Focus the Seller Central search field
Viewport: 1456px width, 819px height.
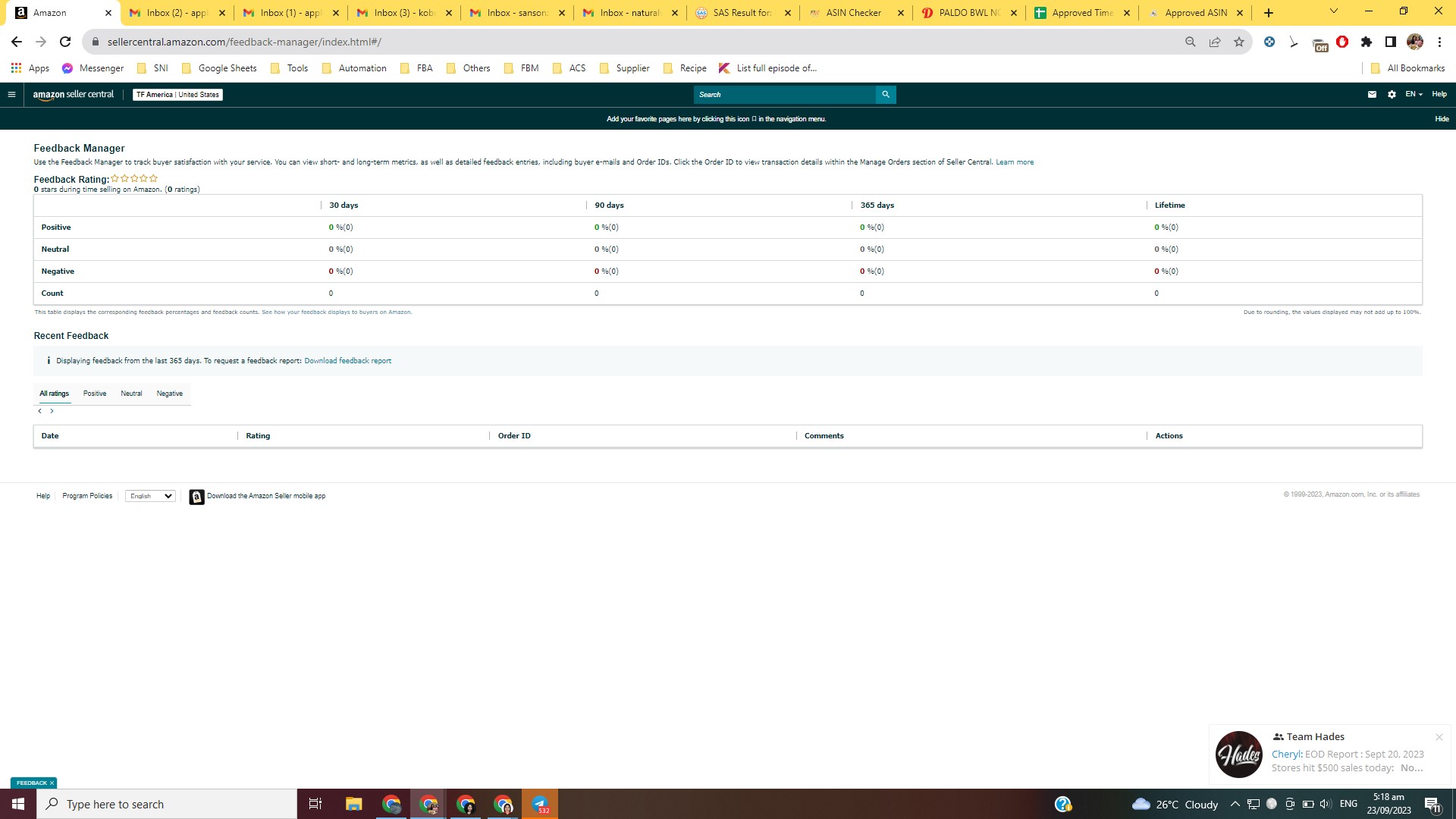click(x=784, y=95)
